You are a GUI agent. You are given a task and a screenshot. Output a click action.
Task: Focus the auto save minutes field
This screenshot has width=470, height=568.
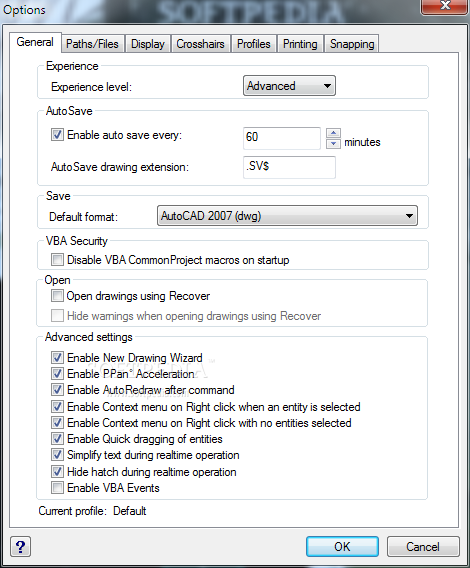pos(282,138)
